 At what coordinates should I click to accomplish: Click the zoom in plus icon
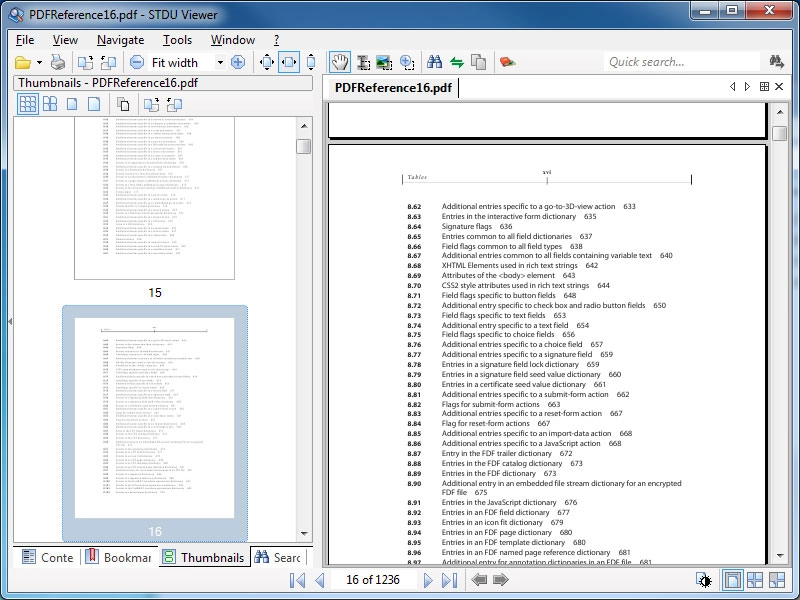pyautogui.click(x=238, y=62)
